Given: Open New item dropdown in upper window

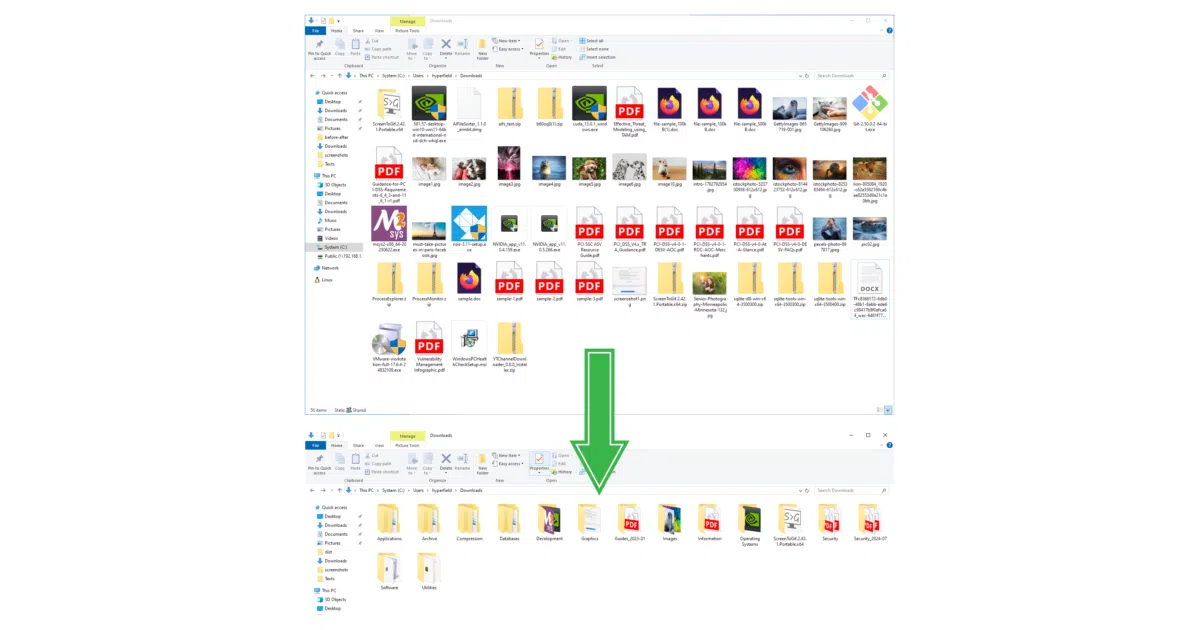Looking at the screenshot, I should point(506,41).
